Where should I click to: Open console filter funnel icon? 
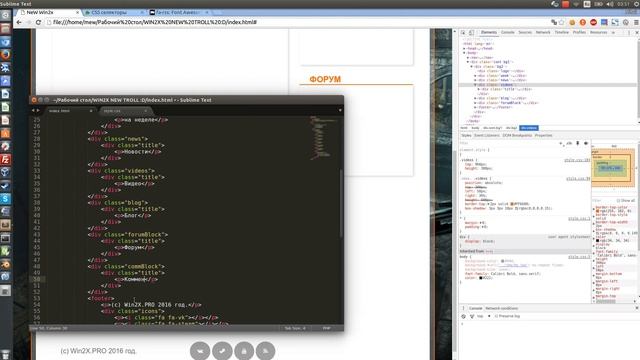click(472, 316)
